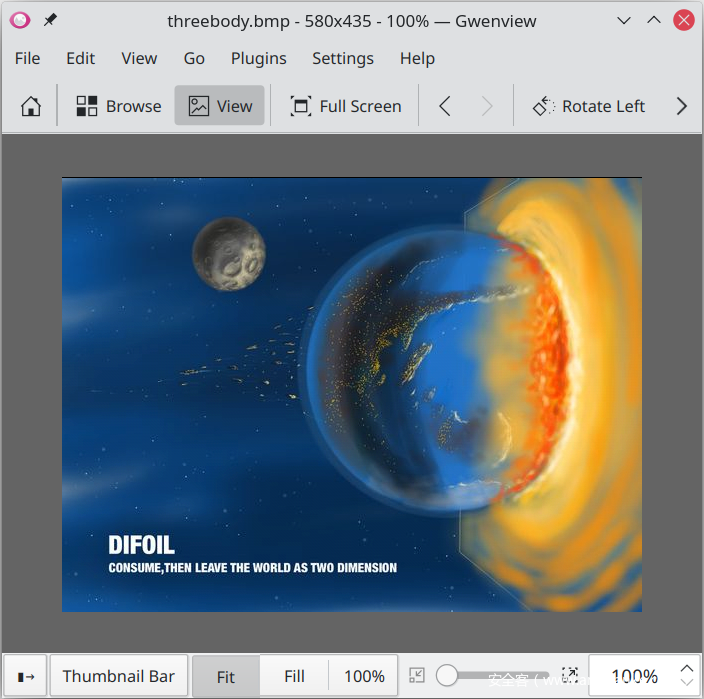Image resolution: width=704 pixels, height=699 pixels.
Task: Select the Fill zoom button
Action: click(294, 677)
